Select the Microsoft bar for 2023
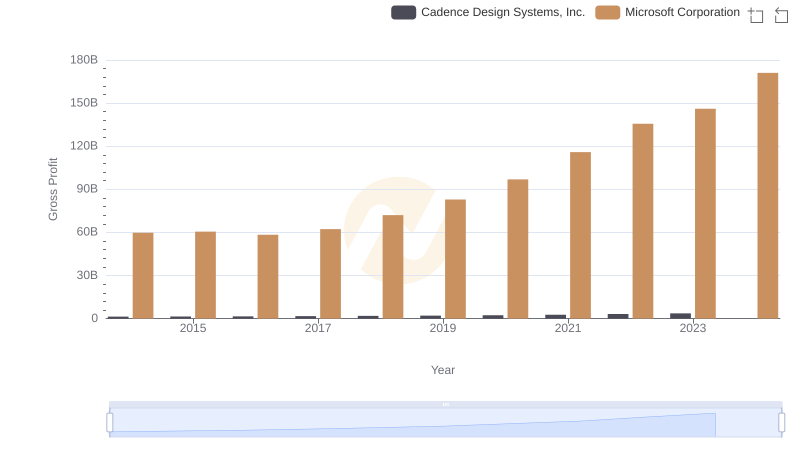This screenshot has height=461, width=800. coord(705,214)
